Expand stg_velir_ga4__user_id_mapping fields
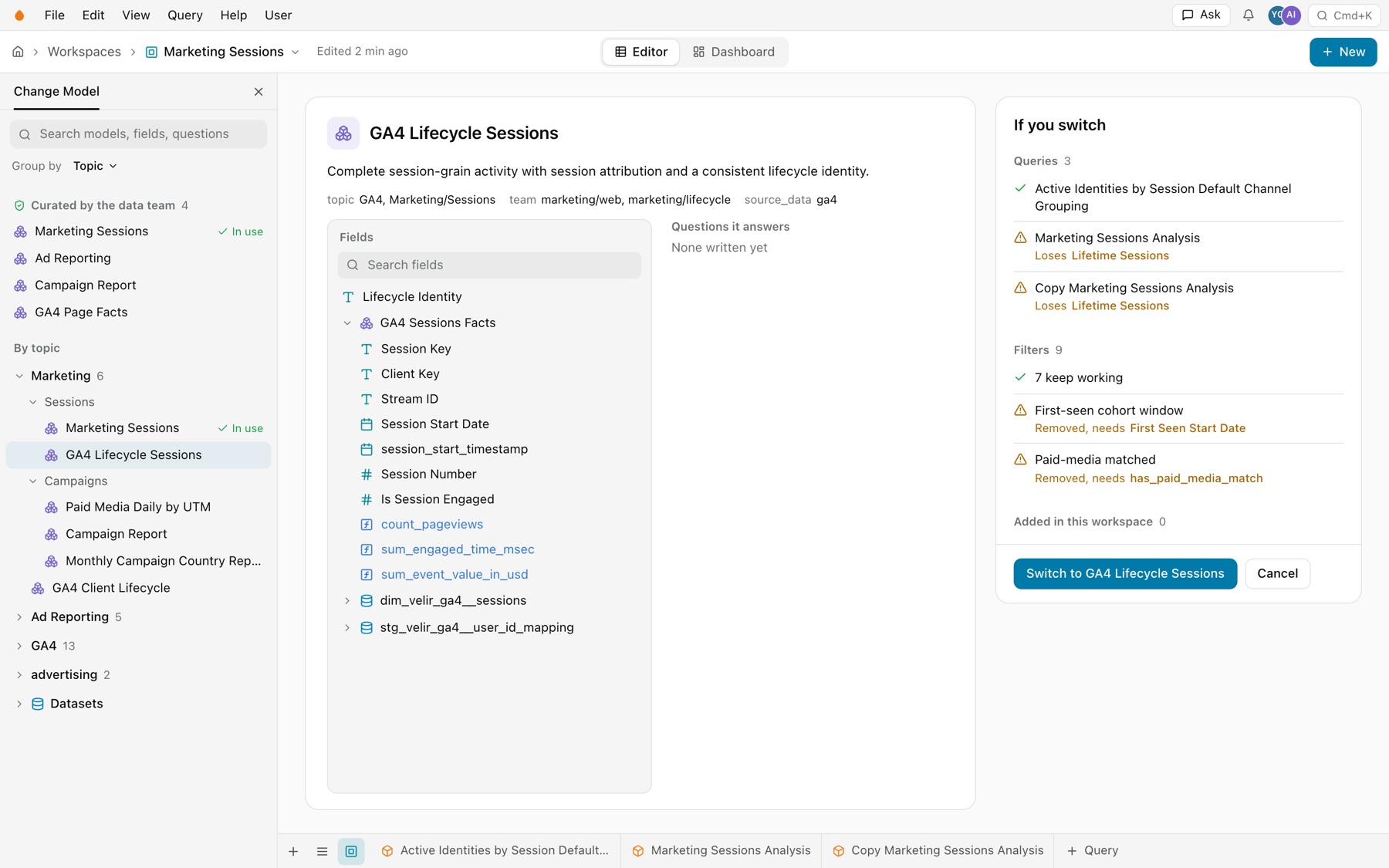 pos(347,628)
